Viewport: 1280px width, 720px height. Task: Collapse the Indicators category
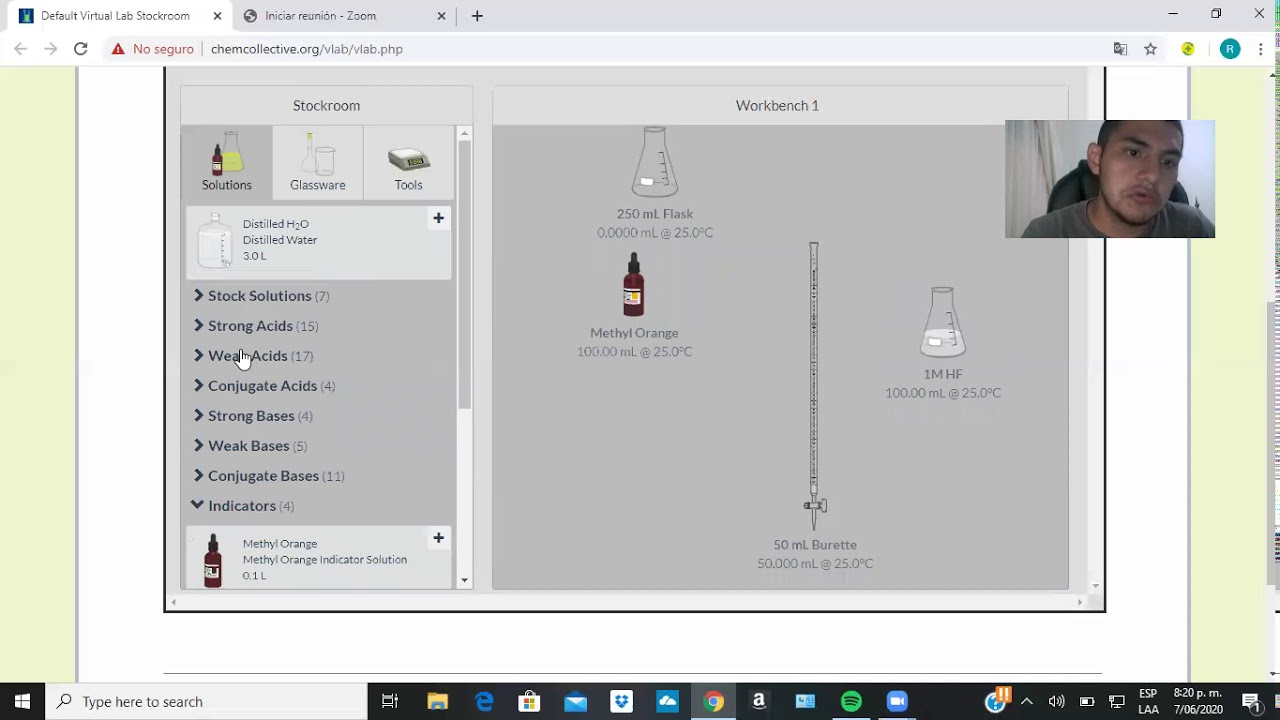click(x=242, y=506)
